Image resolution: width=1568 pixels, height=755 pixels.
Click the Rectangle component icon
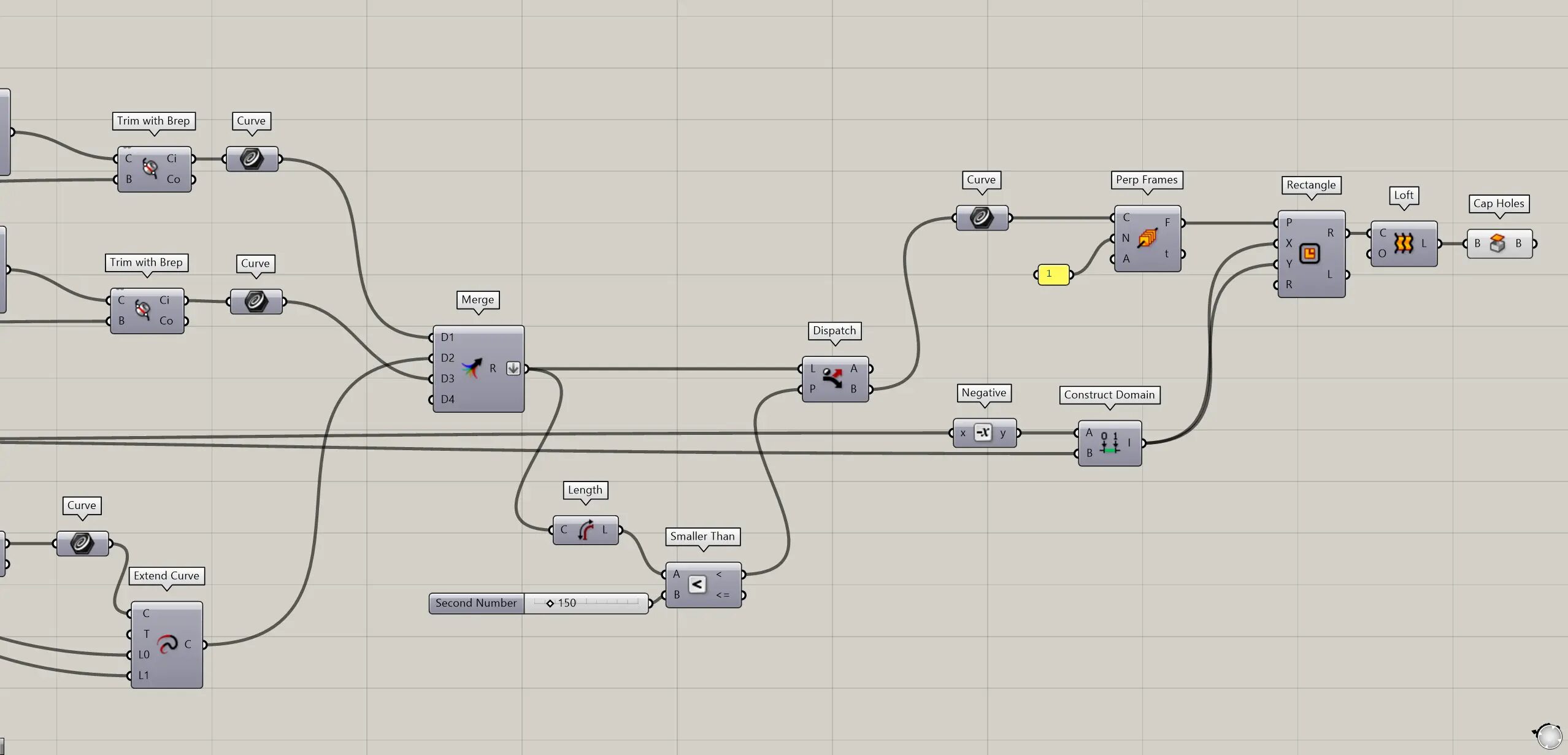(x=1309, y=253)
